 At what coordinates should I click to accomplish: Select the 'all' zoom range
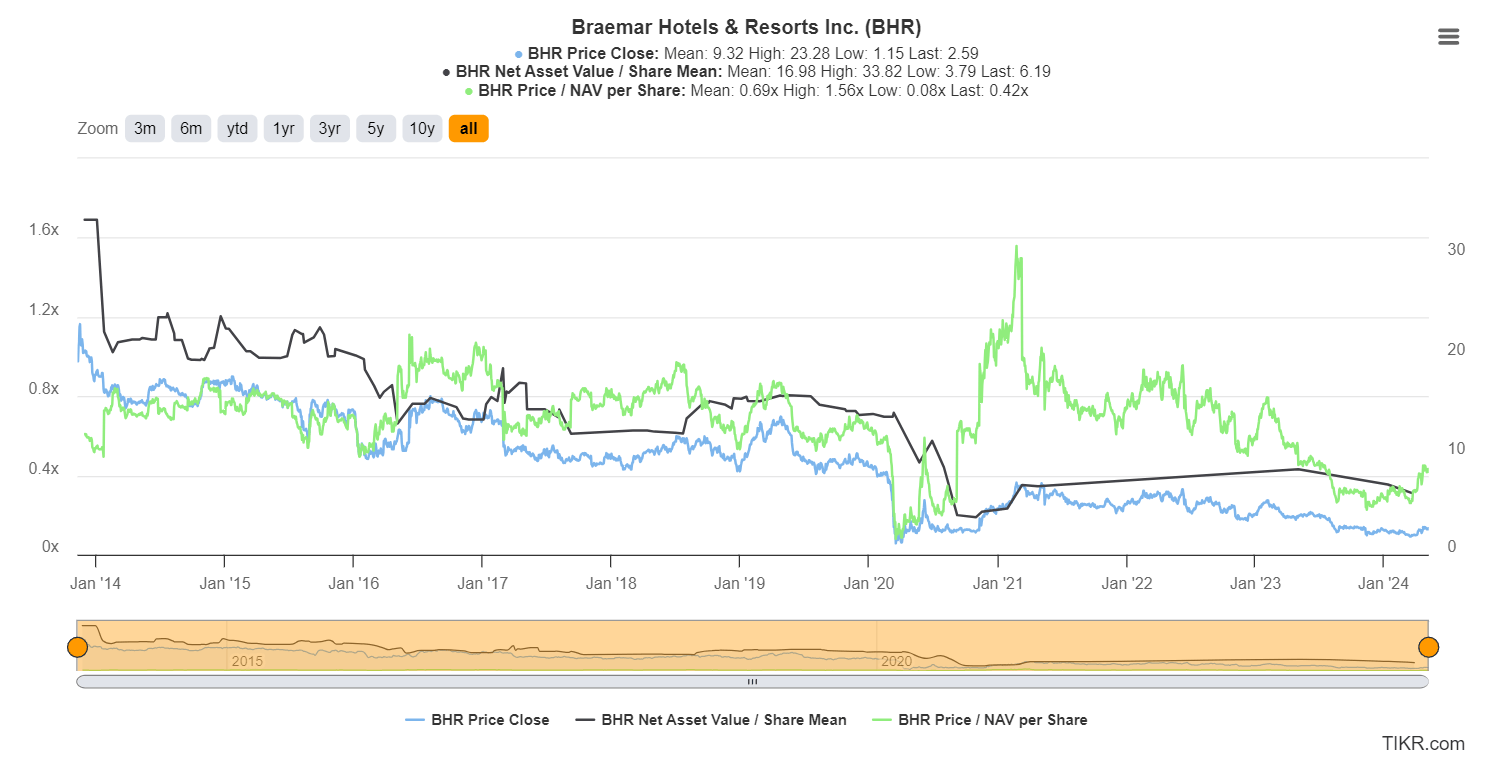[468, 128]
